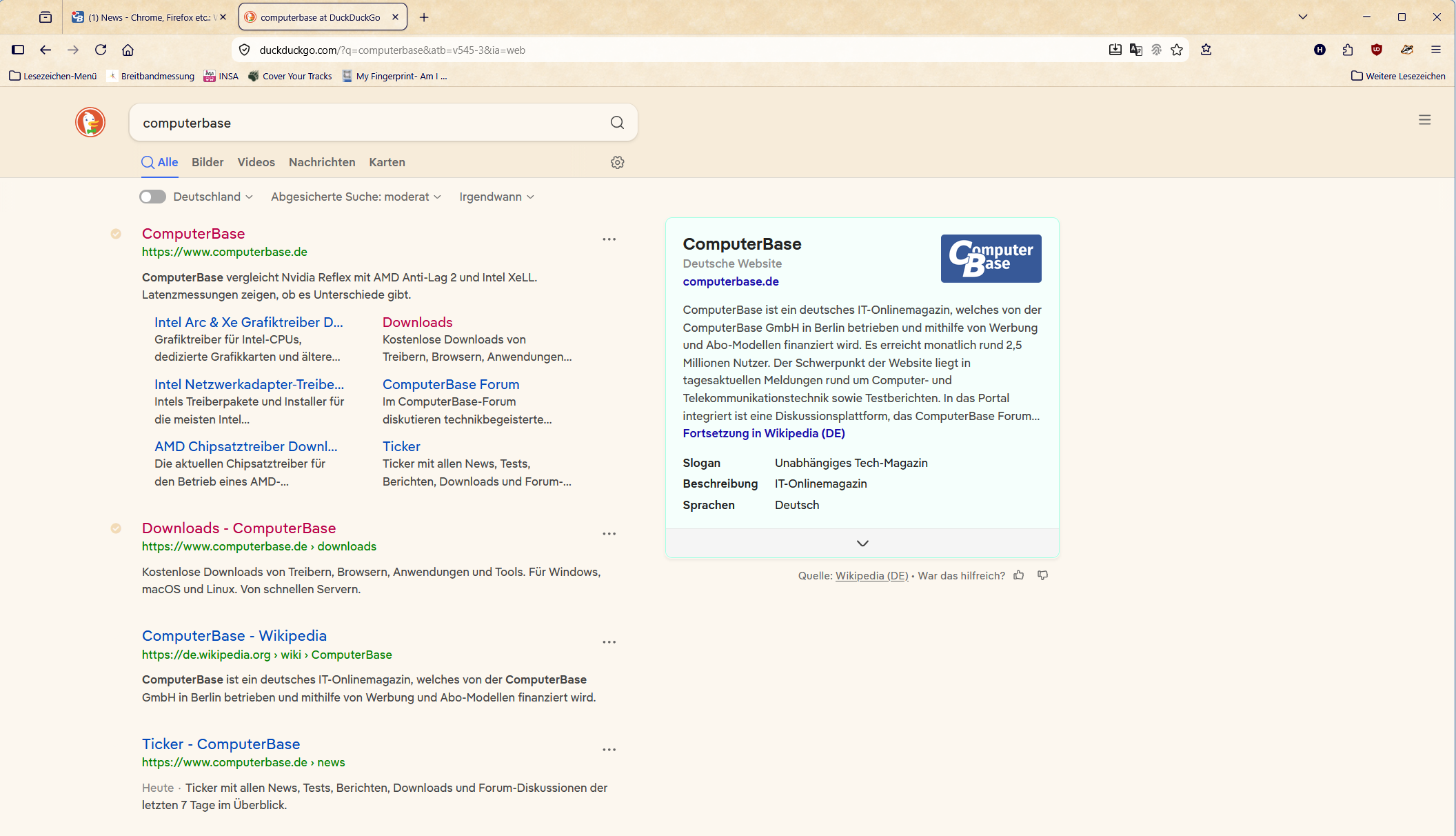Click the tray-with-arrow icon in the address bar
The width and height of the screenshot is (1456, 836).
pyautogui.click(x=1115, y=50)
